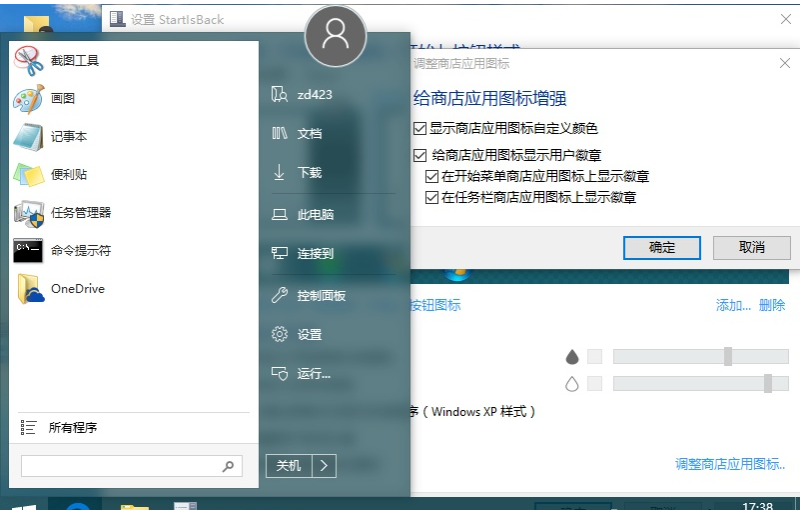Click the Run (运行...) icon

tap(280, 373)
